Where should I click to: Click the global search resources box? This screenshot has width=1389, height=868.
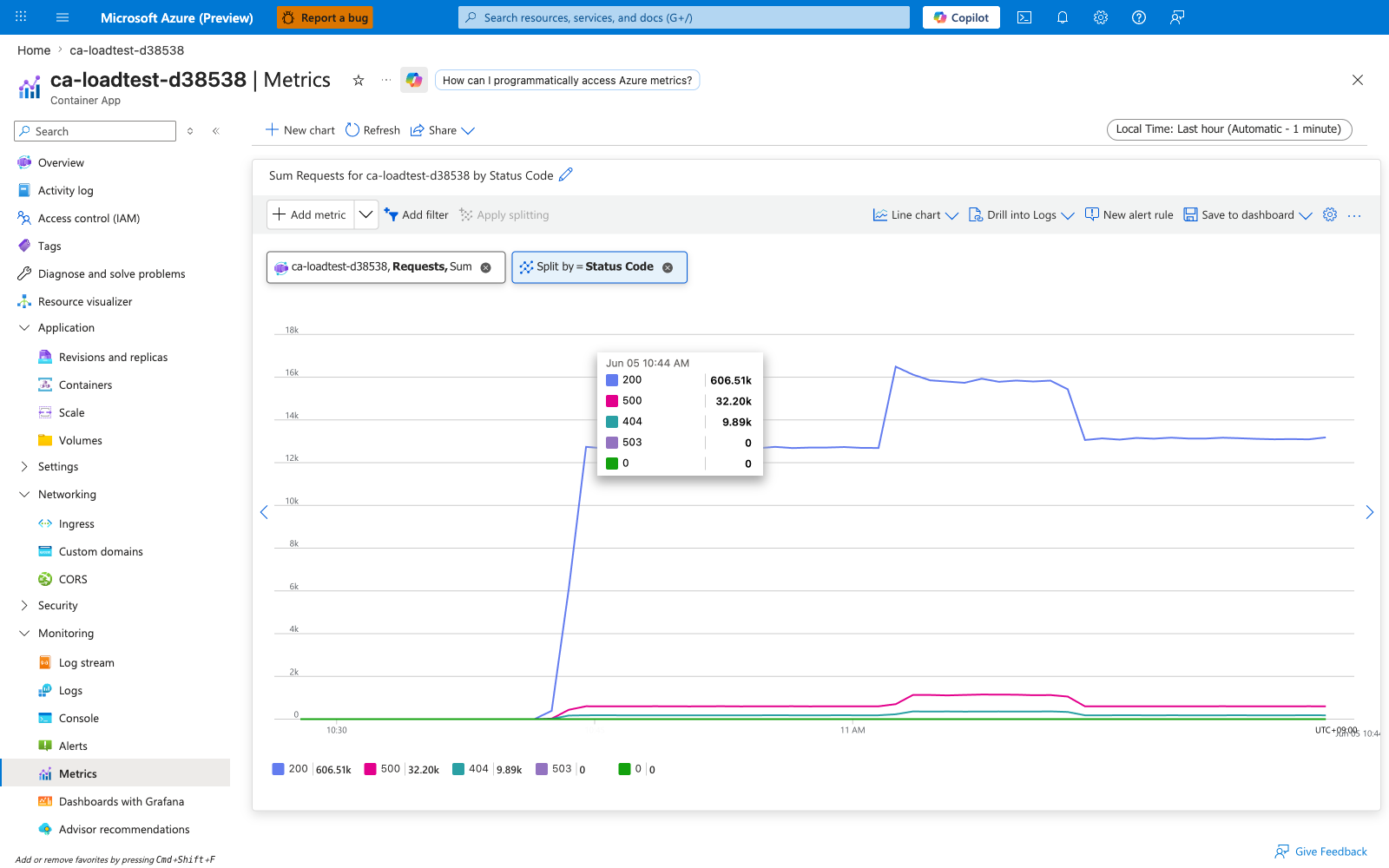(684, 17)
